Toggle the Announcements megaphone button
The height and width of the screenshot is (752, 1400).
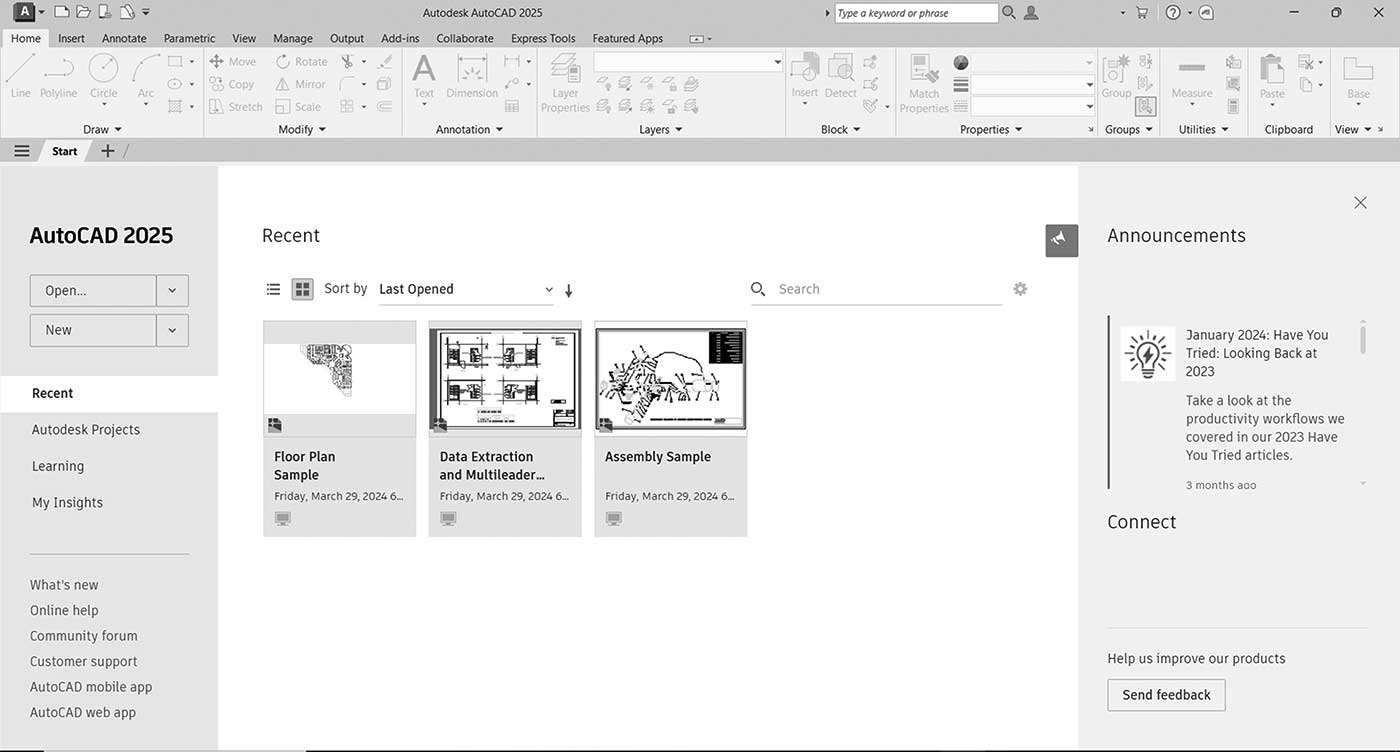pos(1062,240)
